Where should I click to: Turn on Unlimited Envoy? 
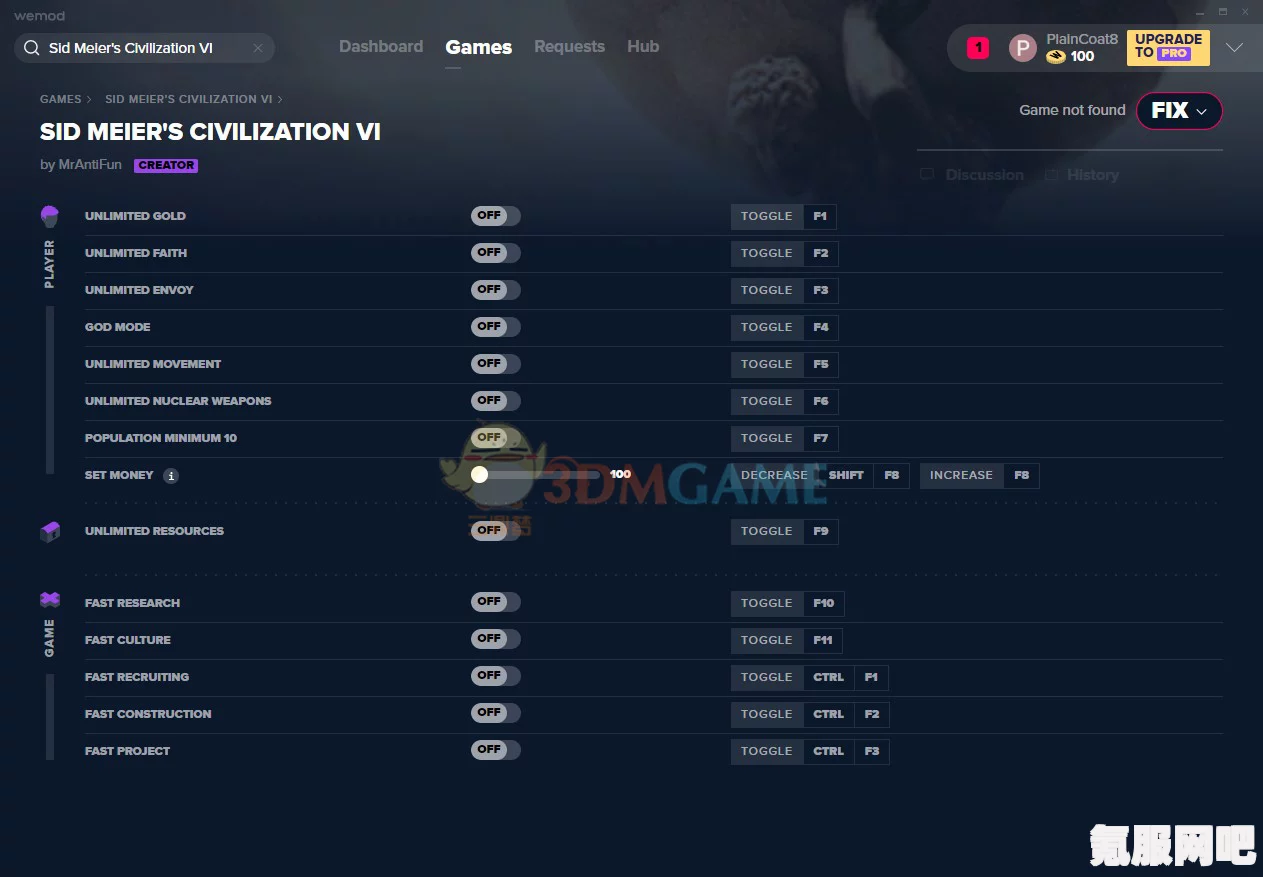tap(496, 290)
